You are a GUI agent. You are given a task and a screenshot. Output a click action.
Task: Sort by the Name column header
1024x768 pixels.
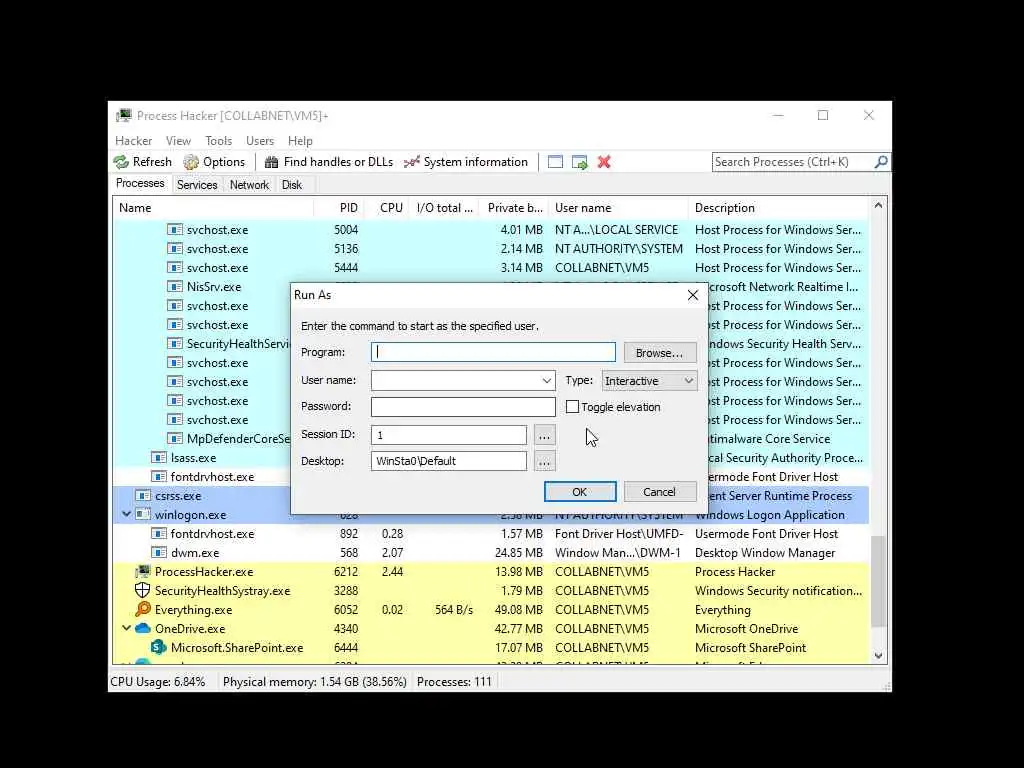tap(214, 208)
